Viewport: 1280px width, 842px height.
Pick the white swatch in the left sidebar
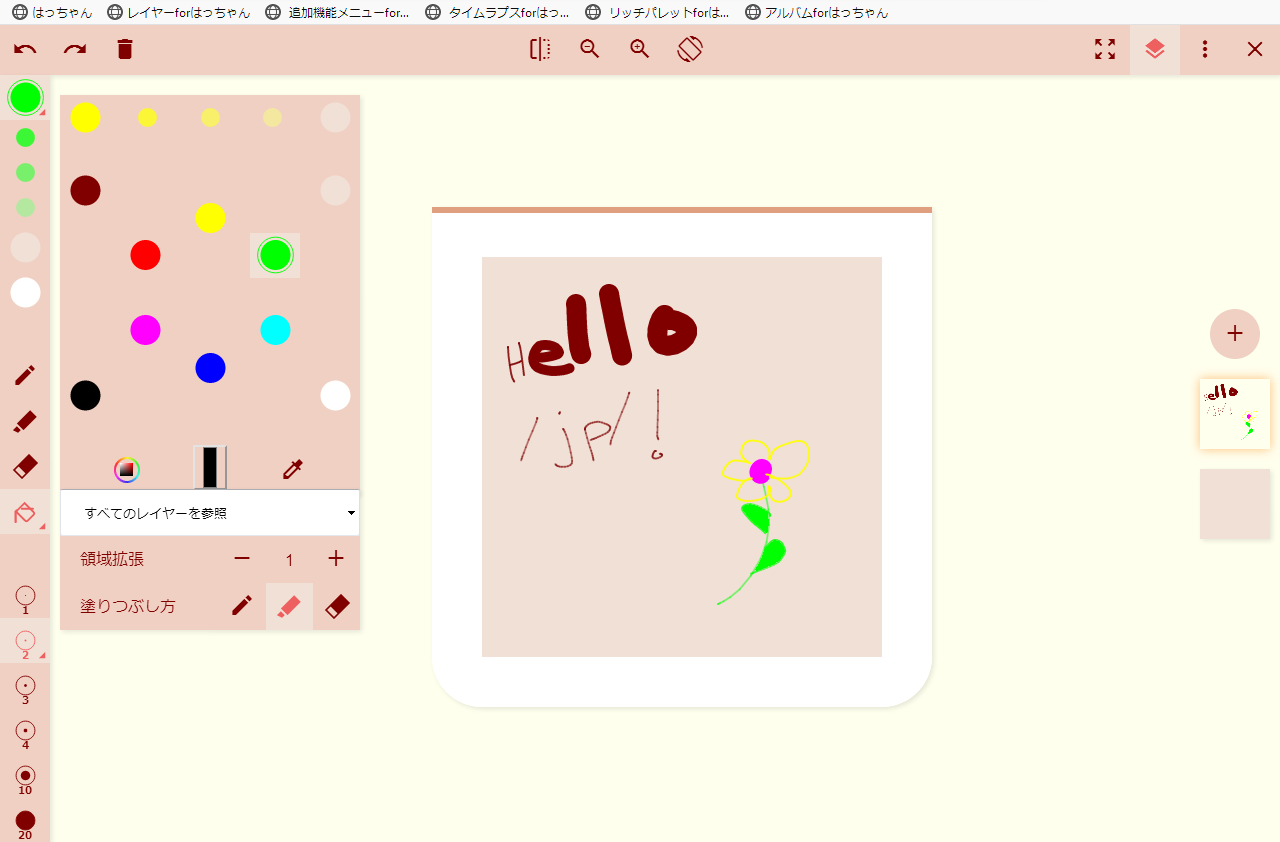point(25,292)
